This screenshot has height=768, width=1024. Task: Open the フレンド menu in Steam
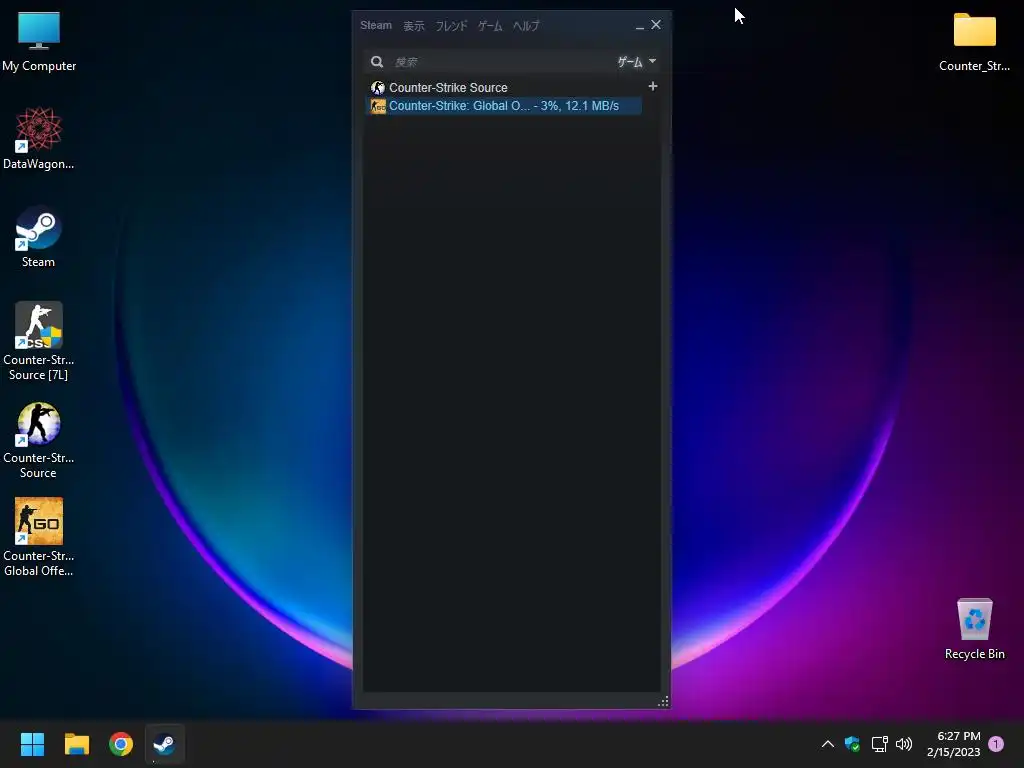(x=451, y=25)
